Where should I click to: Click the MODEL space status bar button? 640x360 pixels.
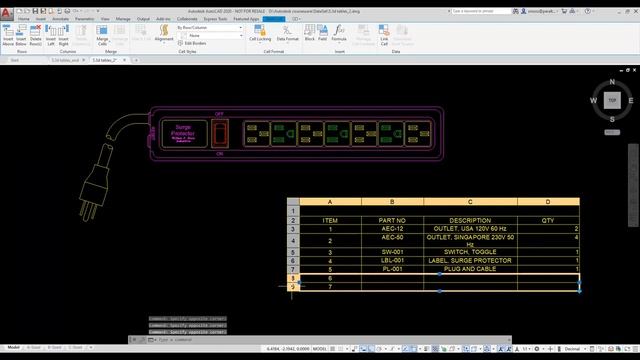[320, 349]
